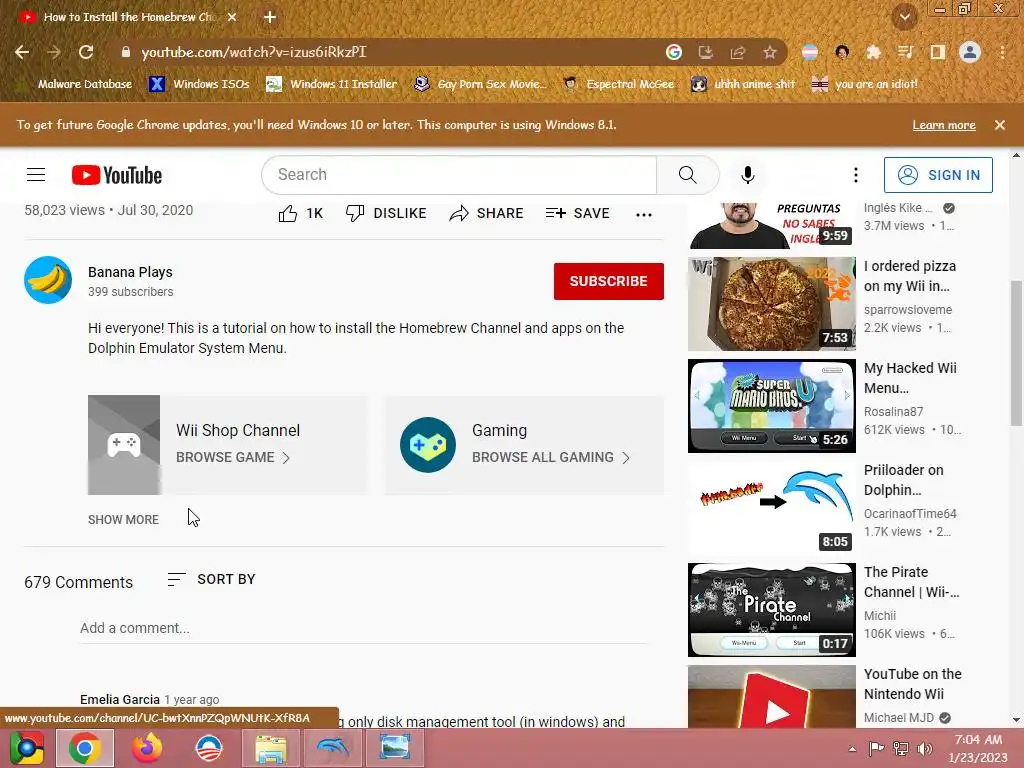Reload the YouTube page
The height and width of the screenshot is (768, 1024).
pyautogui.click(x=86, y=52)
